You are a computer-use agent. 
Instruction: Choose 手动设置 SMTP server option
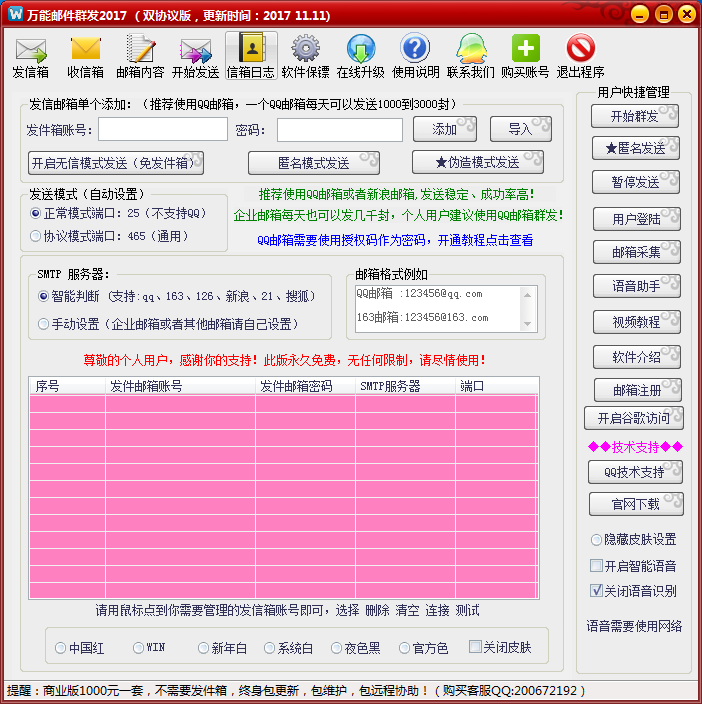(x=43, y=324)
